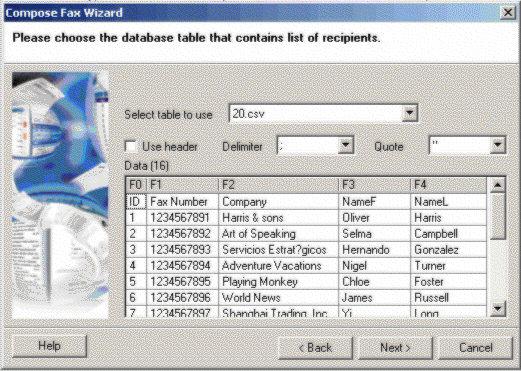Click the scroll down arrow in data grid
This screenshot has width=521, height=371.
click(x=497, y=309)
